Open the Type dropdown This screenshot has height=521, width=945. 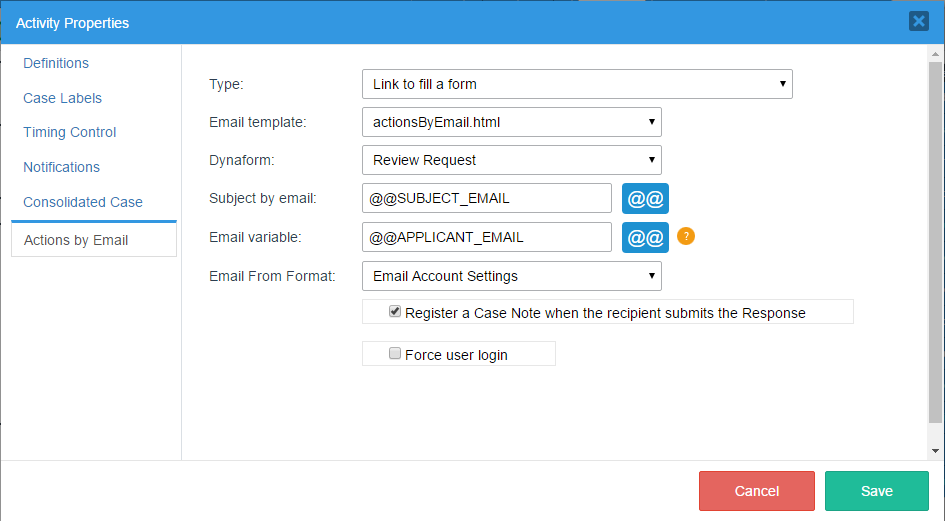[577, 84]
